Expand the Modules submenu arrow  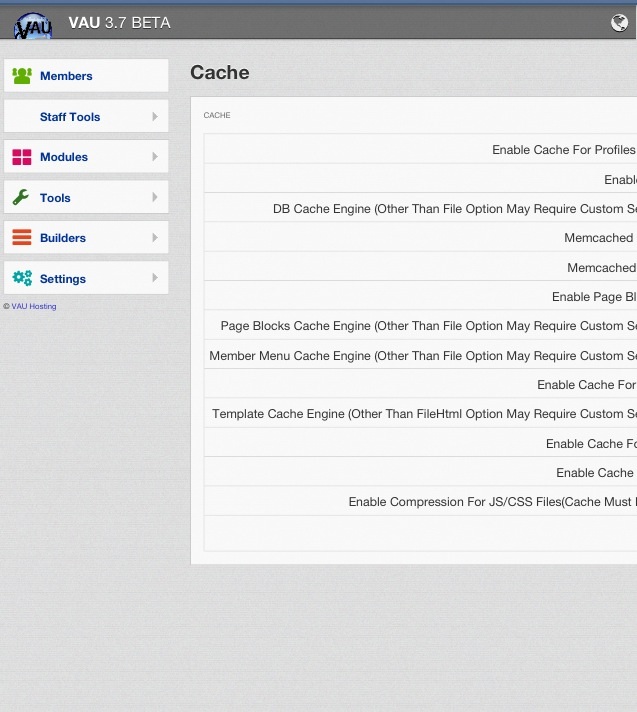(x=155, y=157)
